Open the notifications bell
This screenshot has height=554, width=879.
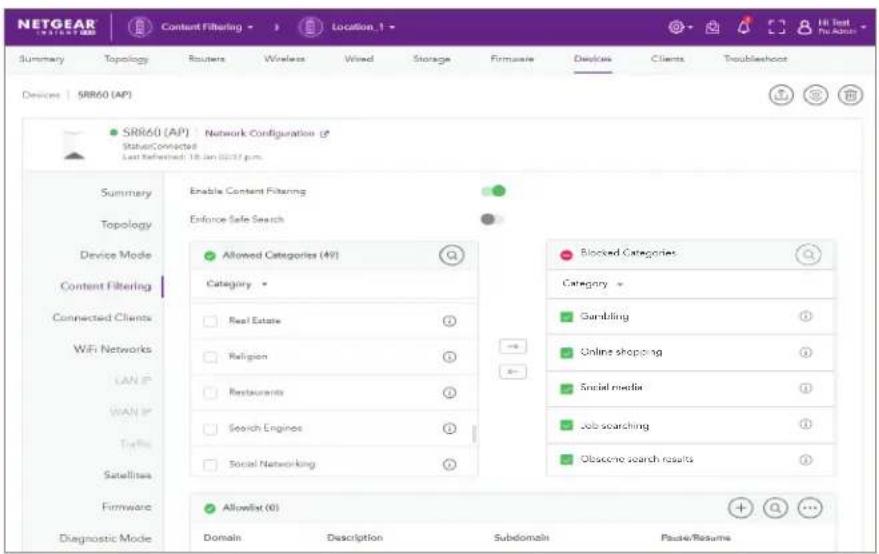click(744, 26)
